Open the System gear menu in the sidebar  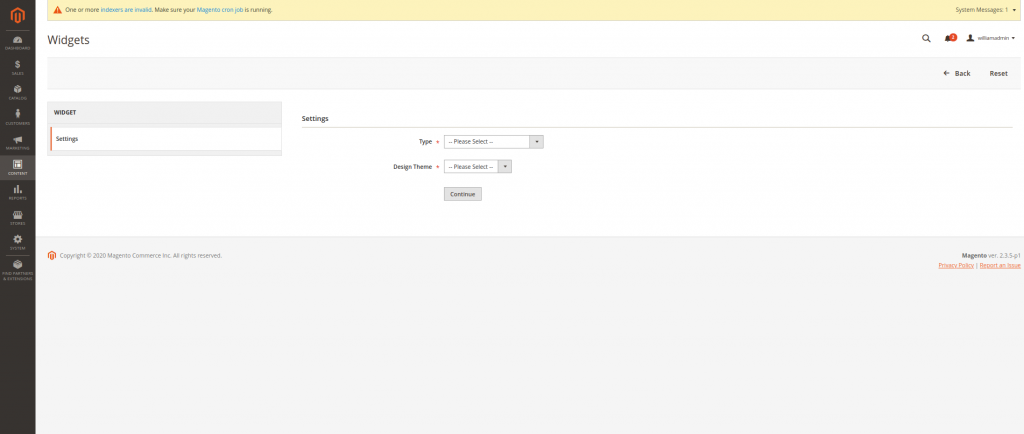pos(17,241)
